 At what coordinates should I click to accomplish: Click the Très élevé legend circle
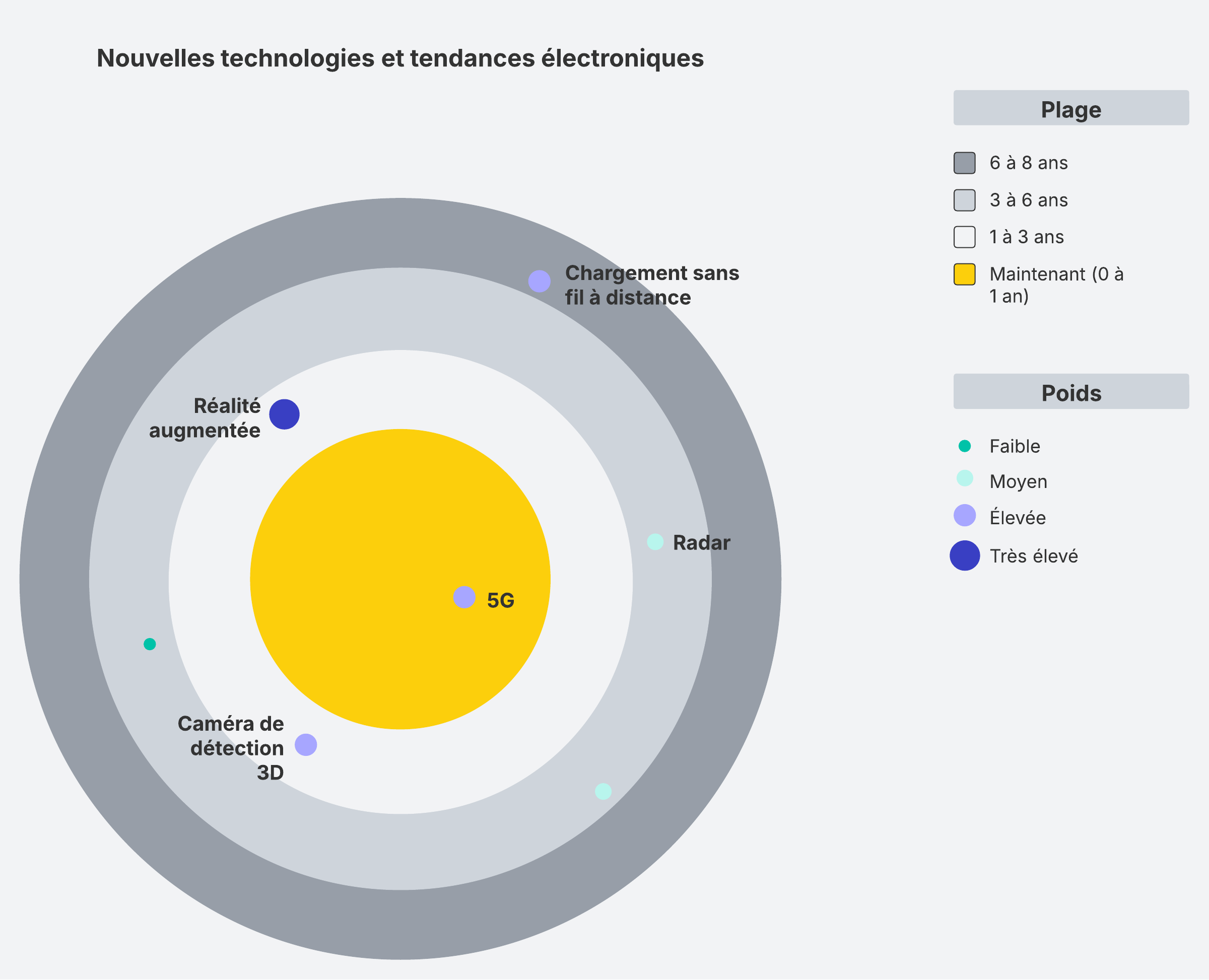[x=965, y=555]
